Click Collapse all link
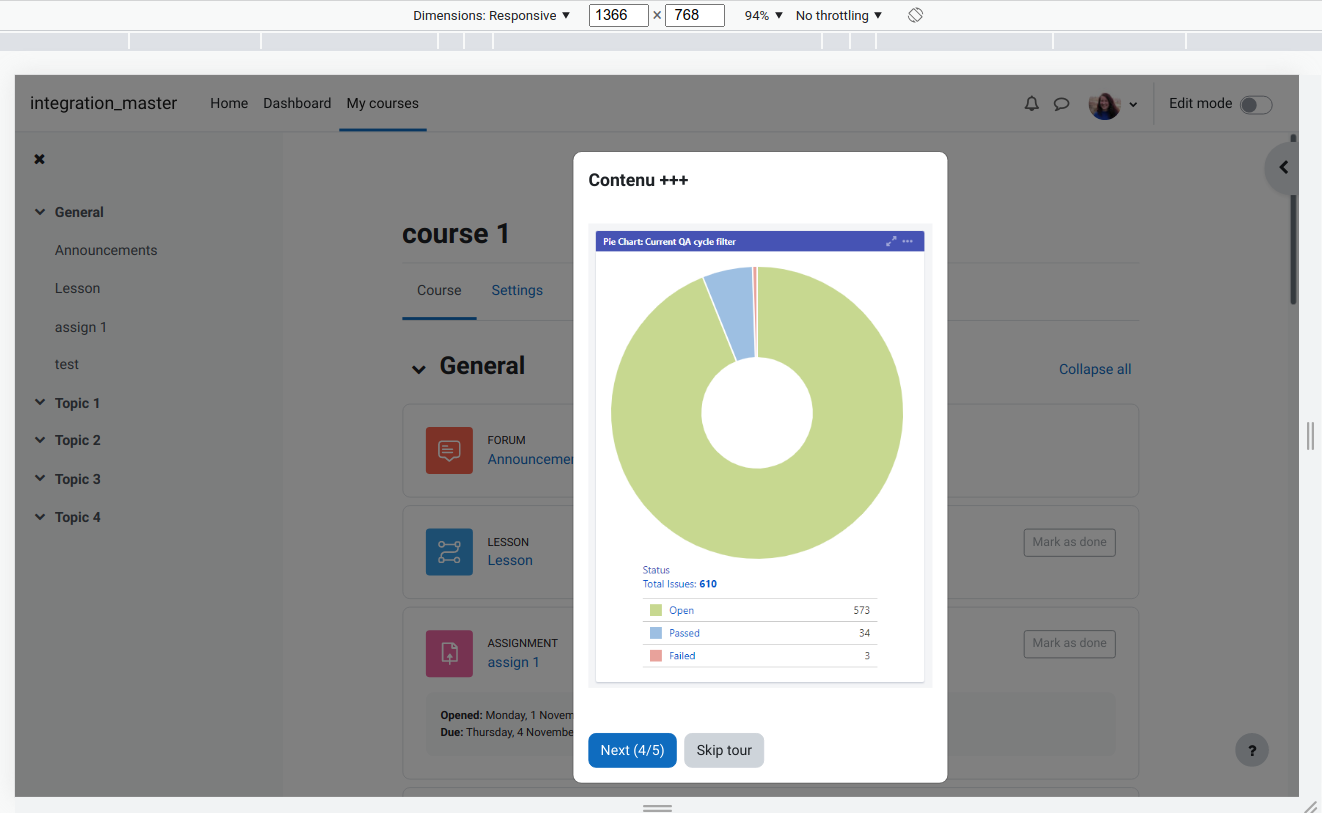The image size is (1322, 813). point(1095,369)
